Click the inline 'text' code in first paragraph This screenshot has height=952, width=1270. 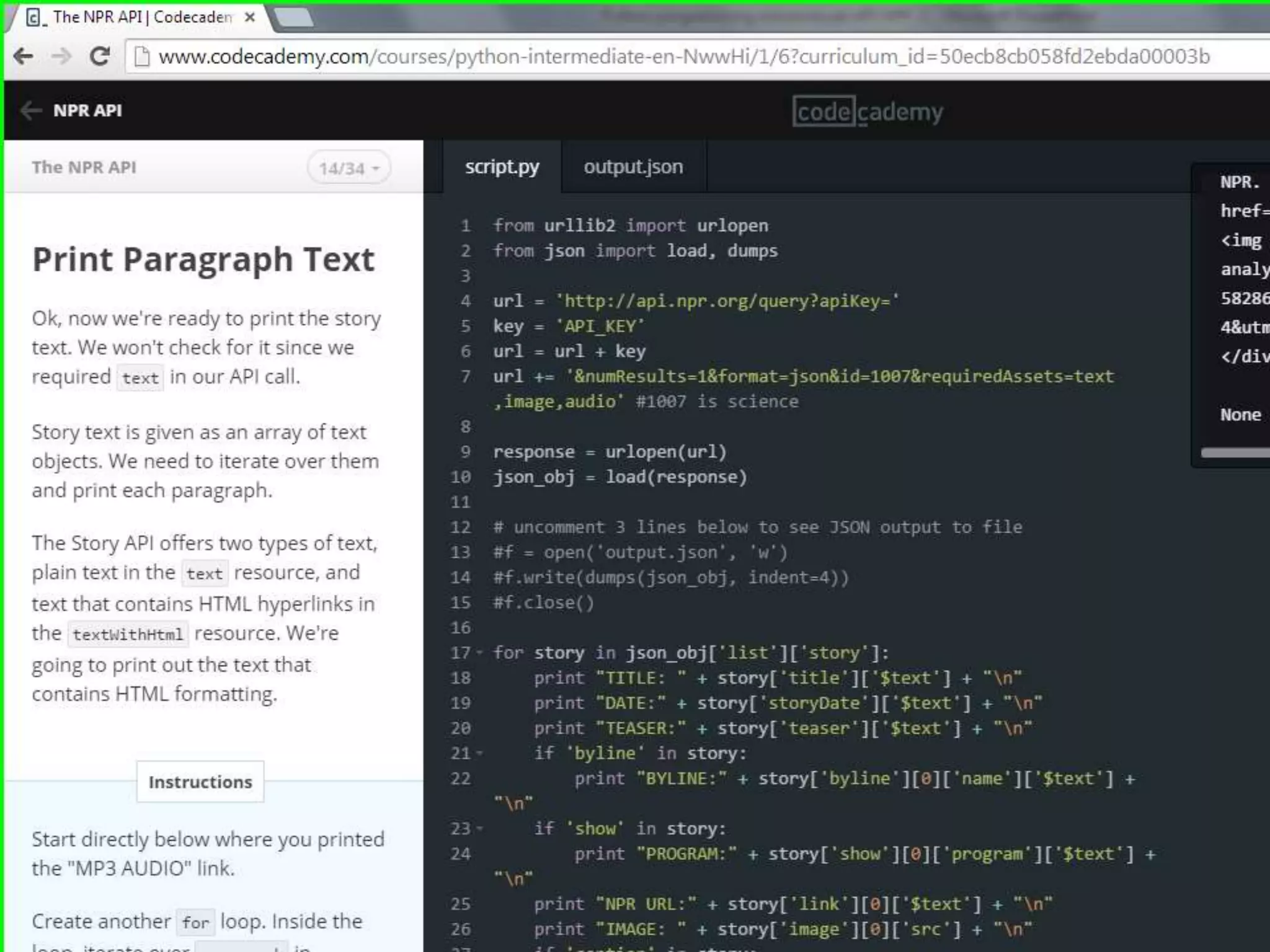(140, 377)
